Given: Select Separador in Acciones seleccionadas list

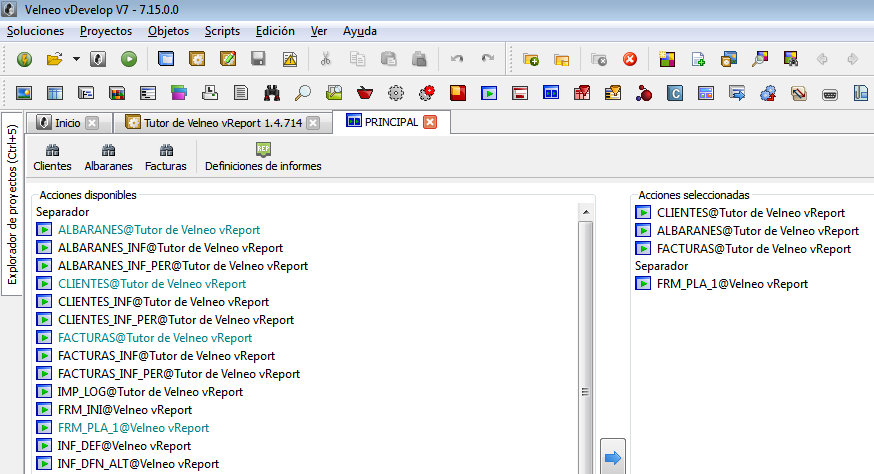Looking at the screenshot, I should pyautogui.click(x=662, y=266).
